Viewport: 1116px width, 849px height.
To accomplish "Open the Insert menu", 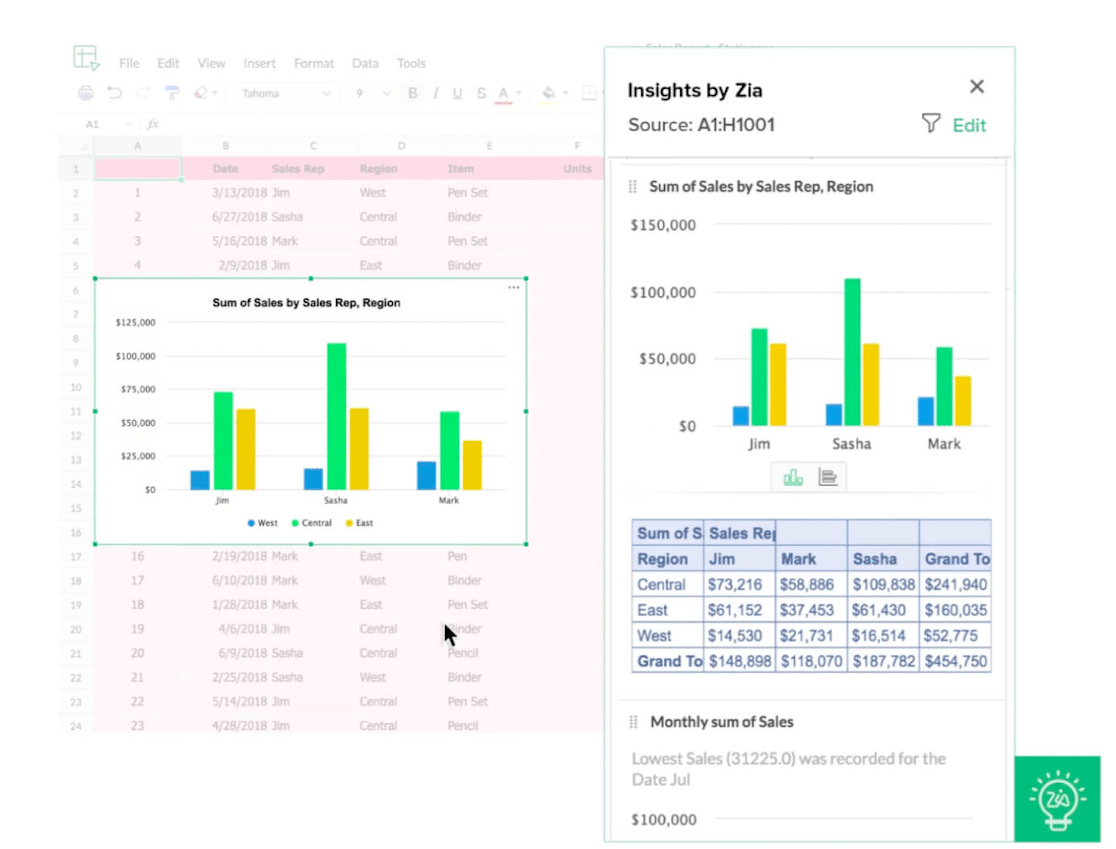I will 259,63.
